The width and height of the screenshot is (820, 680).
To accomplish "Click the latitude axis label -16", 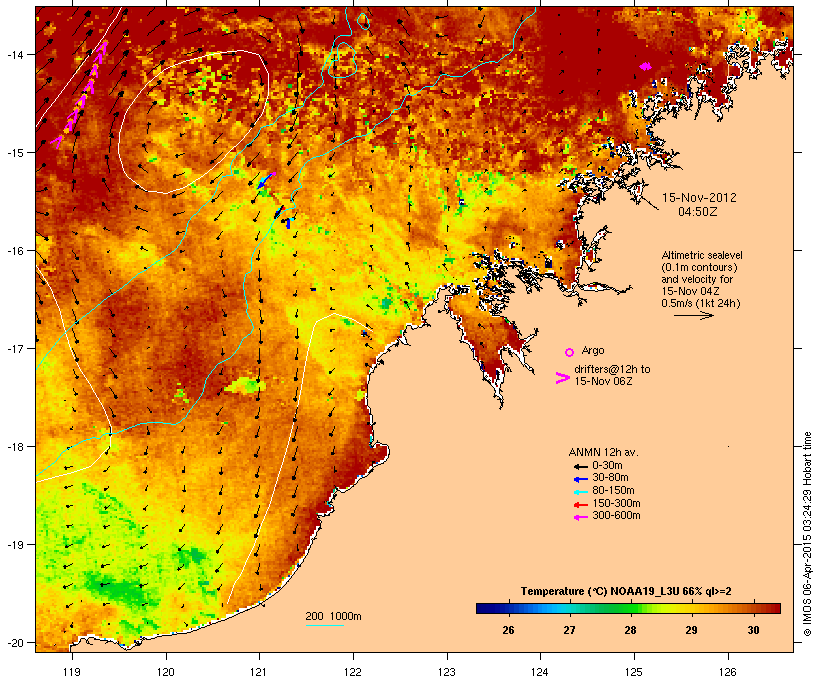I will 15,251.
